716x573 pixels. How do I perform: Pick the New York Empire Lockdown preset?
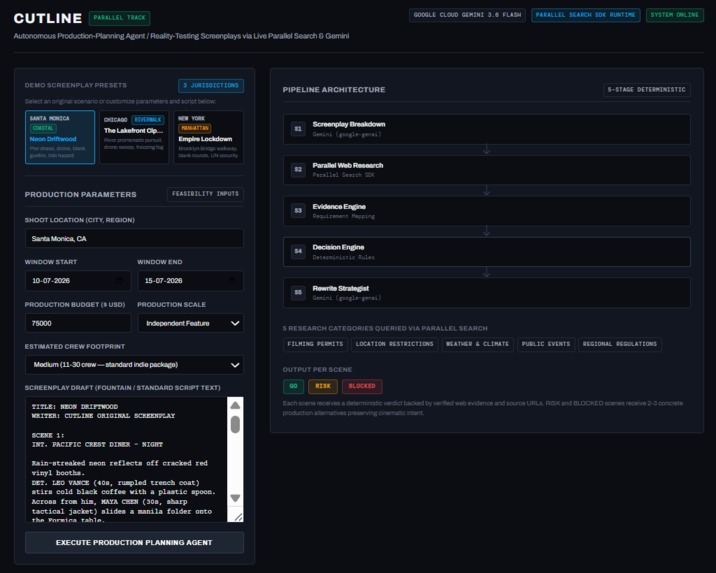pos(208,137)
